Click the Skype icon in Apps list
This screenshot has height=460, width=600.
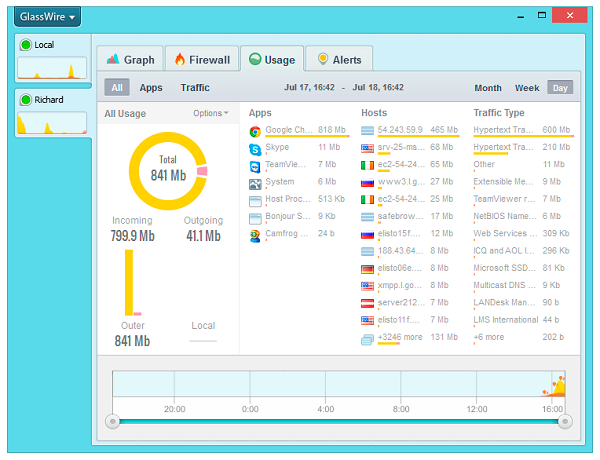255,148
